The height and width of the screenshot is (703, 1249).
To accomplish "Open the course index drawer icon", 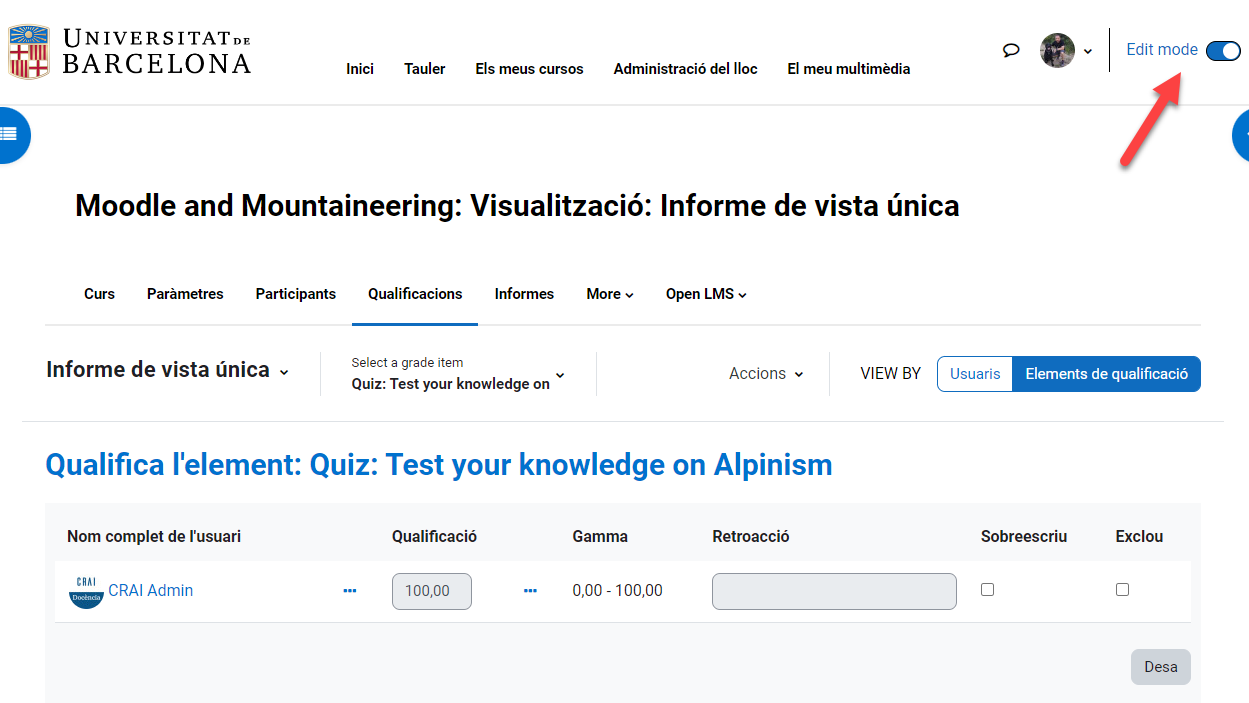I will (10, 134).
